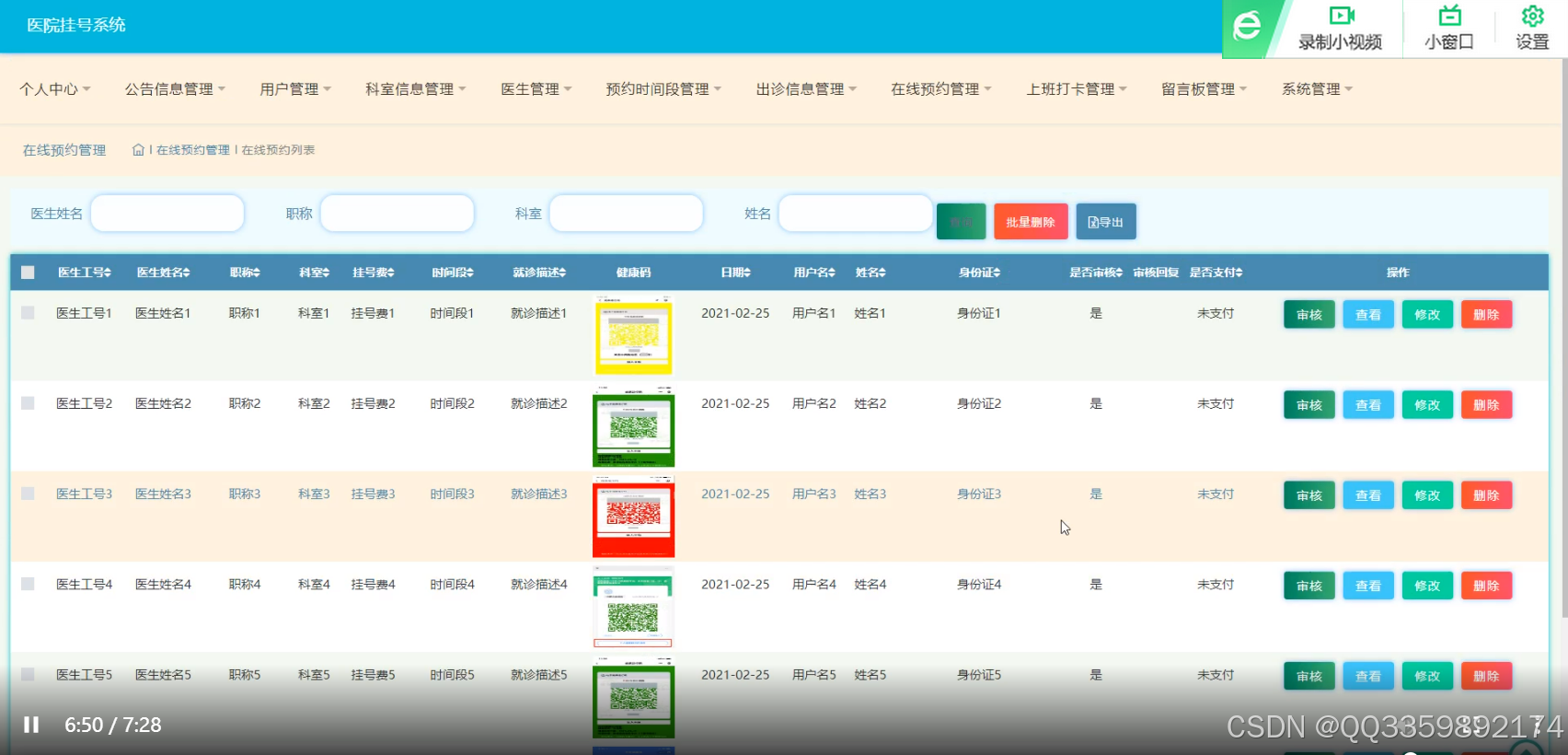
Task: Sort by 用户名 column header
Action: (x=814, y=273)
